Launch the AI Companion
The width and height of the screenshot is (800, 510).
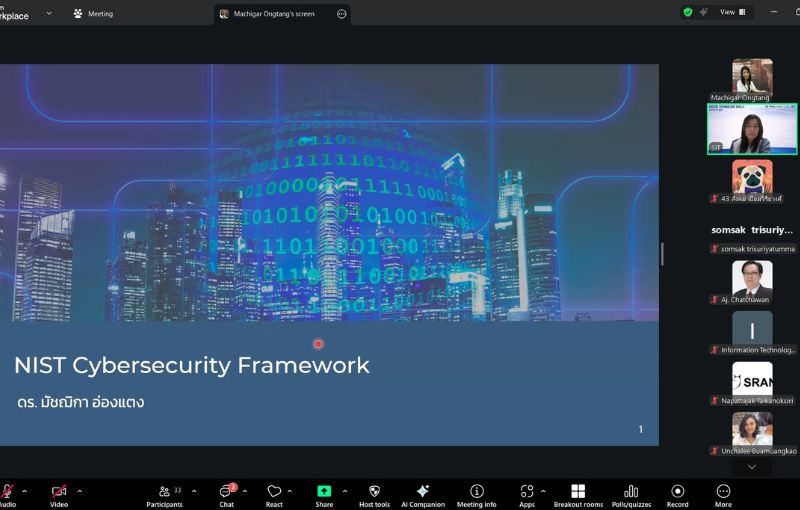tap(422, 492)
